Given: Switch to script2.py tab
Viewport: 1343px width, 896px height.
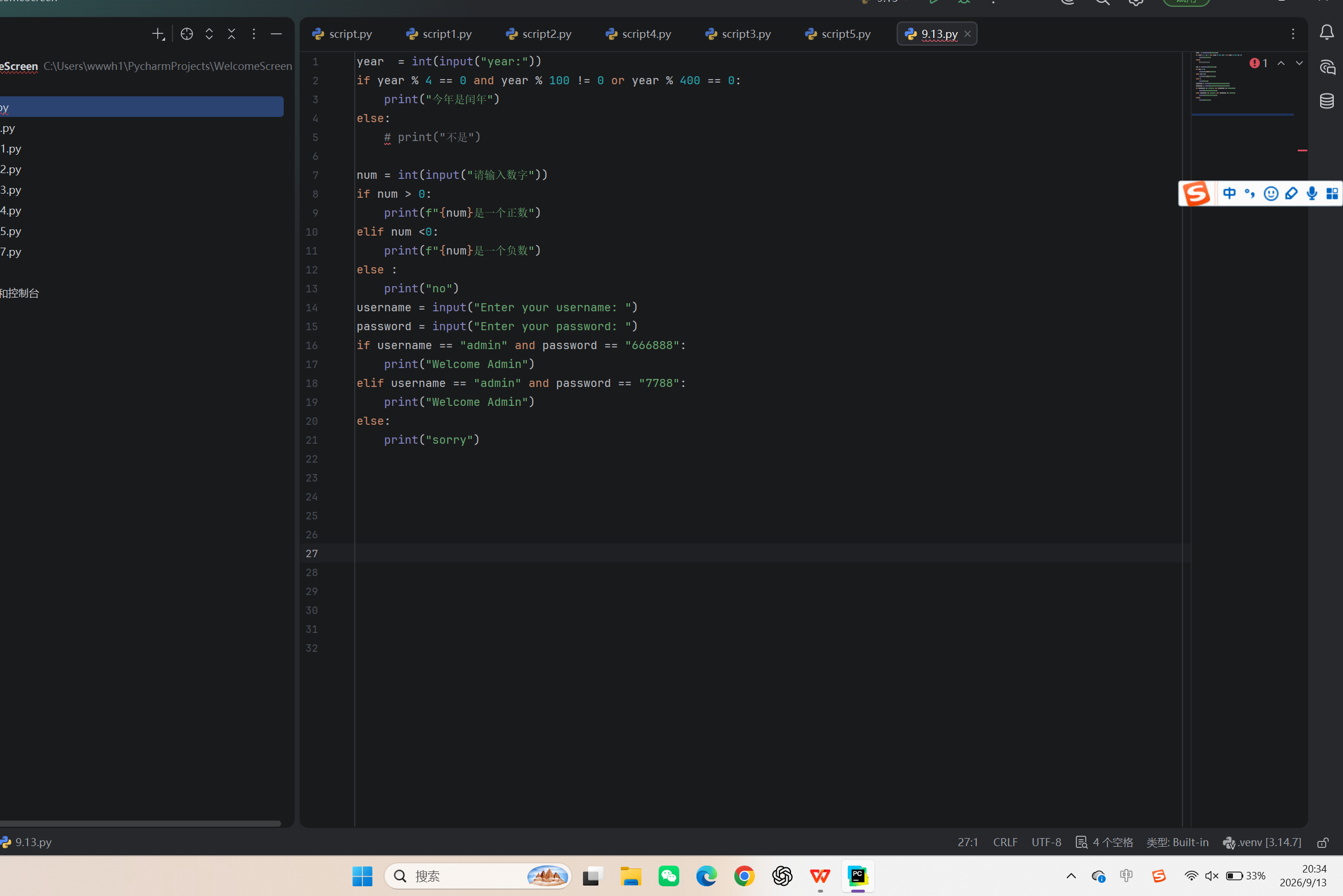Looking at the screenshot, I should coord(539,34).
